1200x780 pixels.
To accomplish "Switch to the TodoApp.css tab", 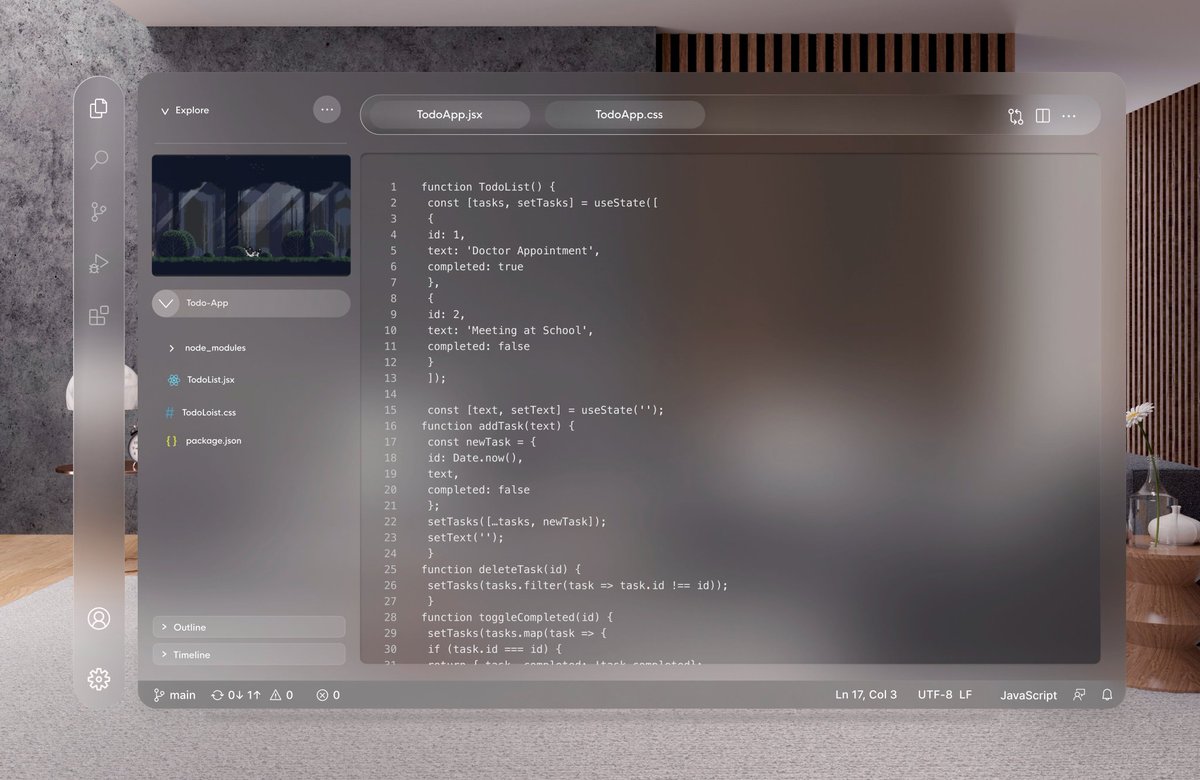I will pyautogui.click(x=625, y=115).
